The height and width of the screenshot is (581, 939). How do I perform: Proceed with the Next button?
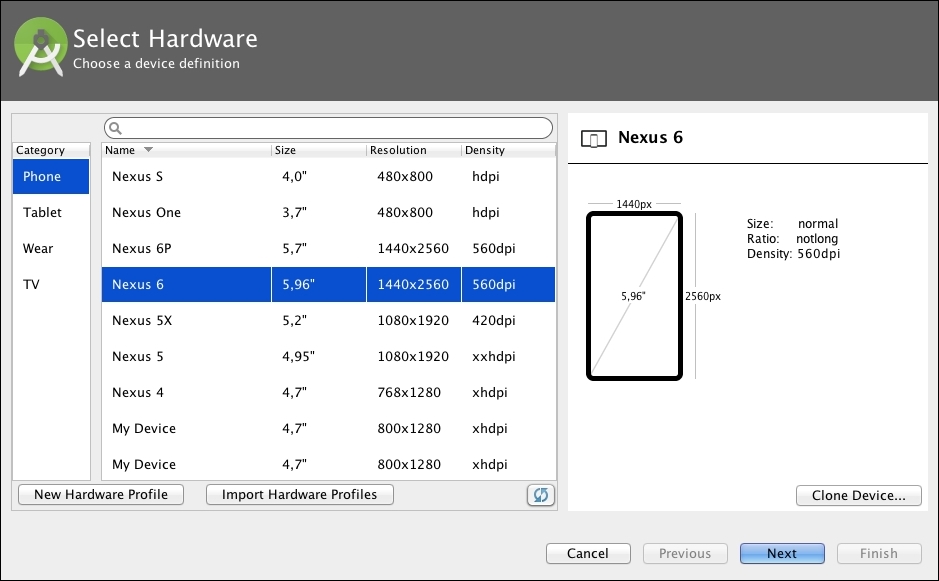click(782, 553)
